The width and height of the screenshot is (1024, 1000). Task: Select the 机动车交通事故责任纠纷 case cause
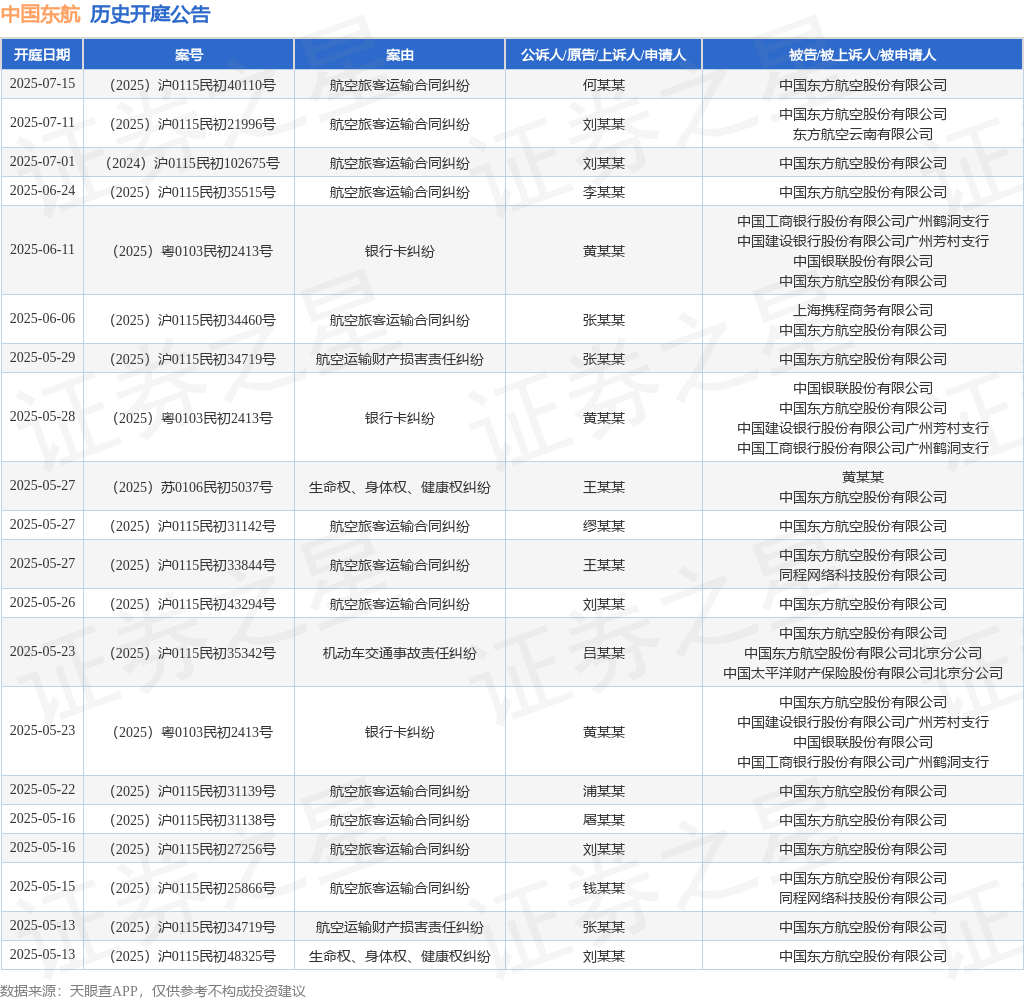point(400,653)
